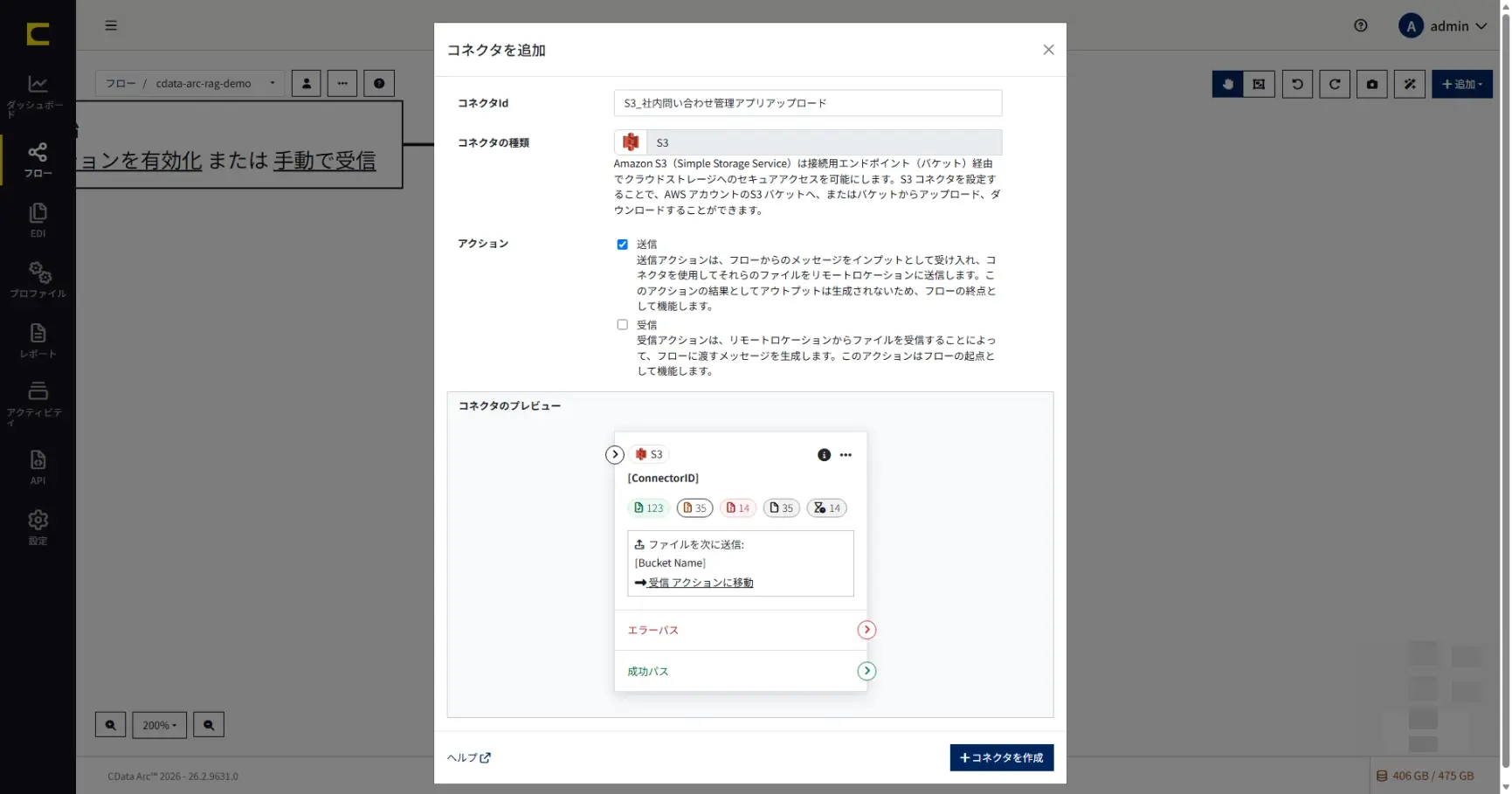
Task: Click the undo button
Action: pos(1297,84)
